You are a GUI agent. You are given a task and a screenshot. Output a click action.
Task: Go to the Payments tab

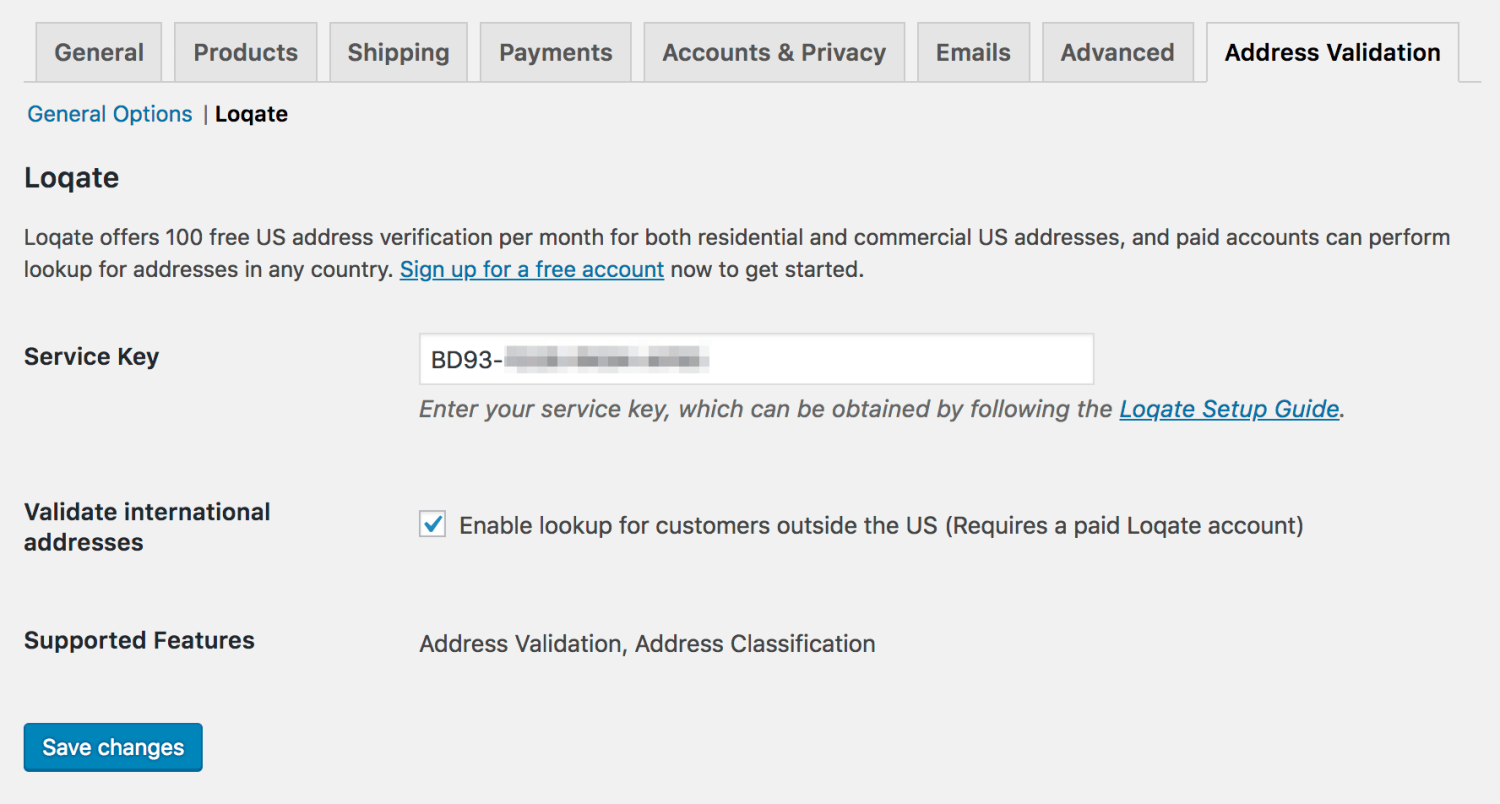point(555,51)
